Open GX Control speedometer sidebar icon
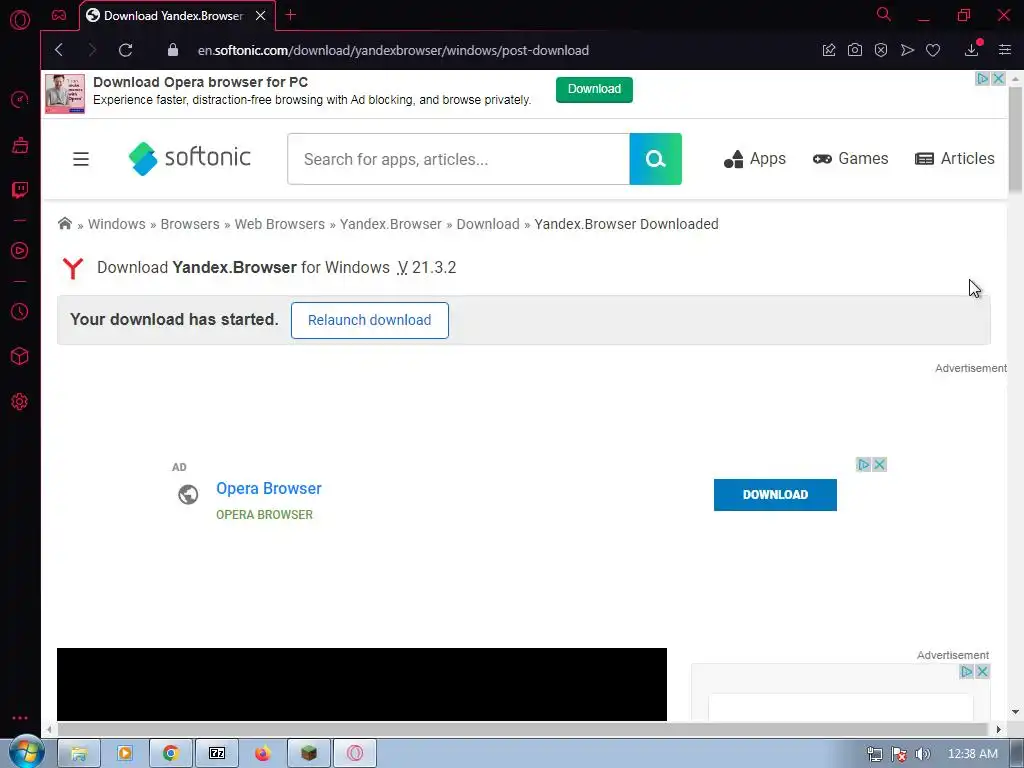 click(20, 99)
